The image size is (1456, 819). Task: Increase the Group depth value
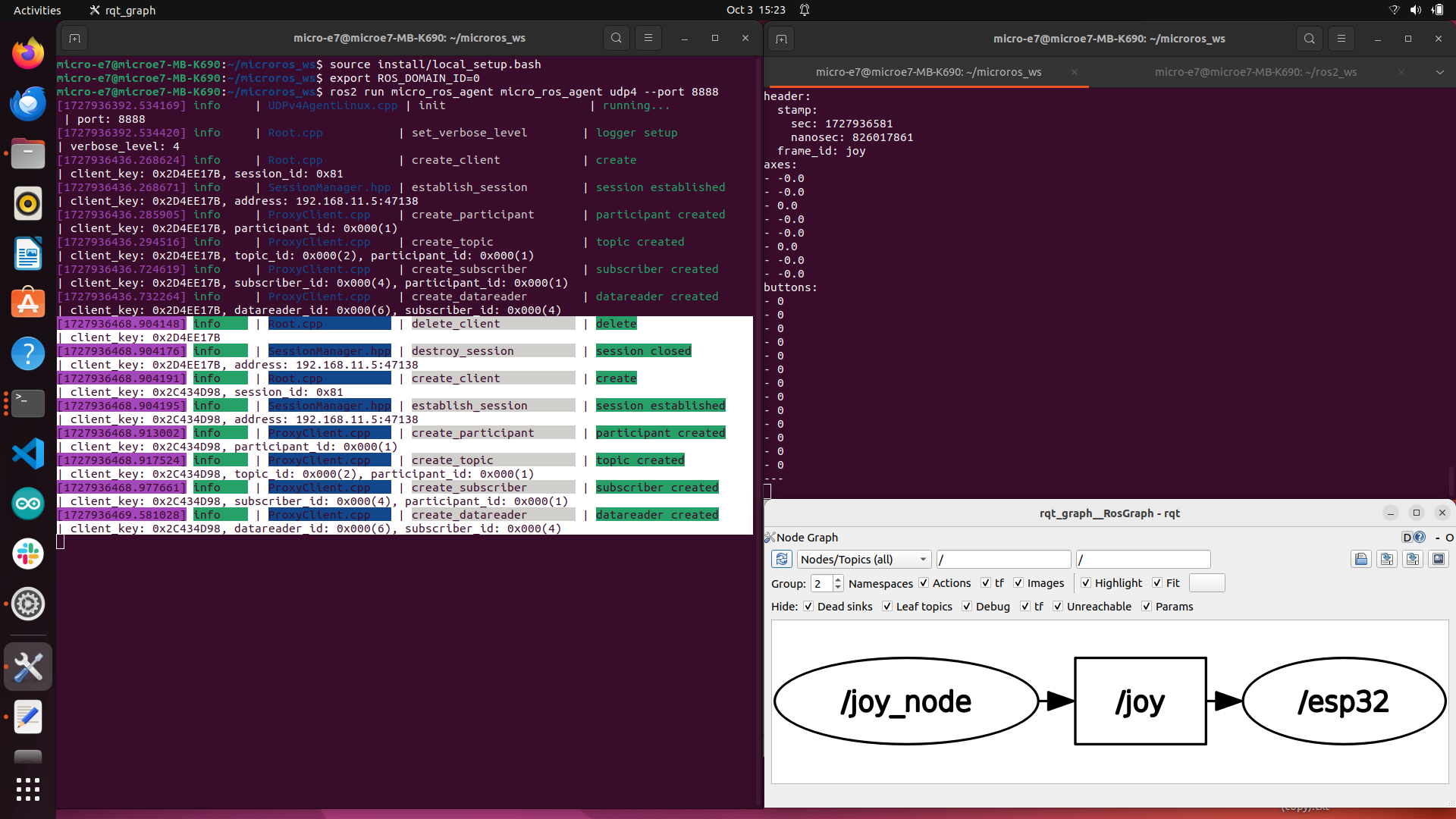(x=838, y=579)
